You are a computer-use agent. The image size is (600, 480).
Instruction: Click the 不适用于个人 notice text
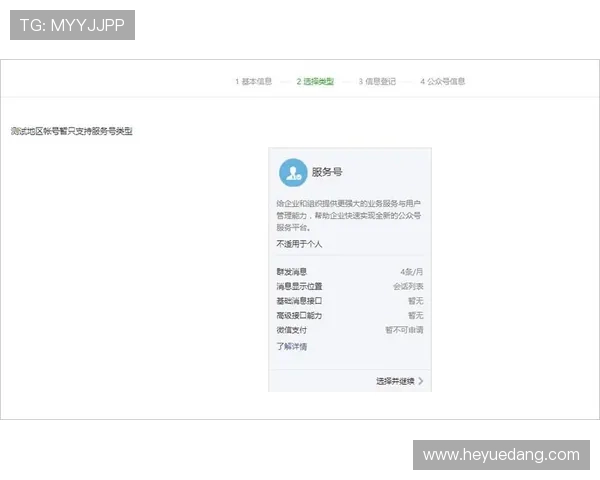pyautogui.click(x=299, y=244)
